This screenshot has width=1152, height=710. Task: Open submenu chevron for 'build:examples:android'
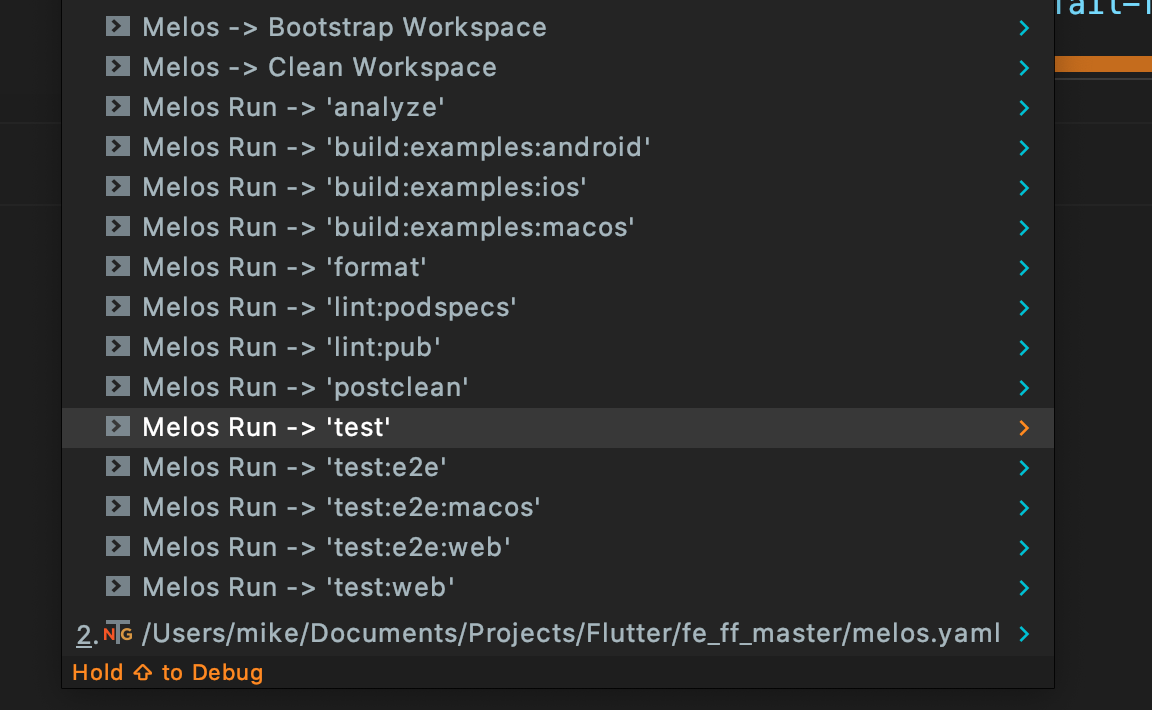[1024, 148]
